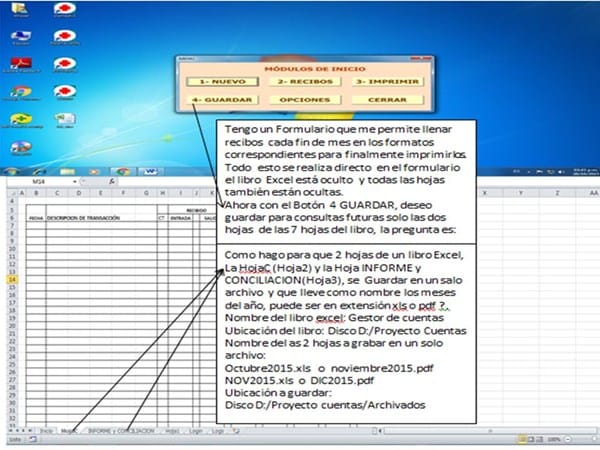600x450 pixels.
Task: Click the macro record icon in status bar
Action: click(33, 439)
